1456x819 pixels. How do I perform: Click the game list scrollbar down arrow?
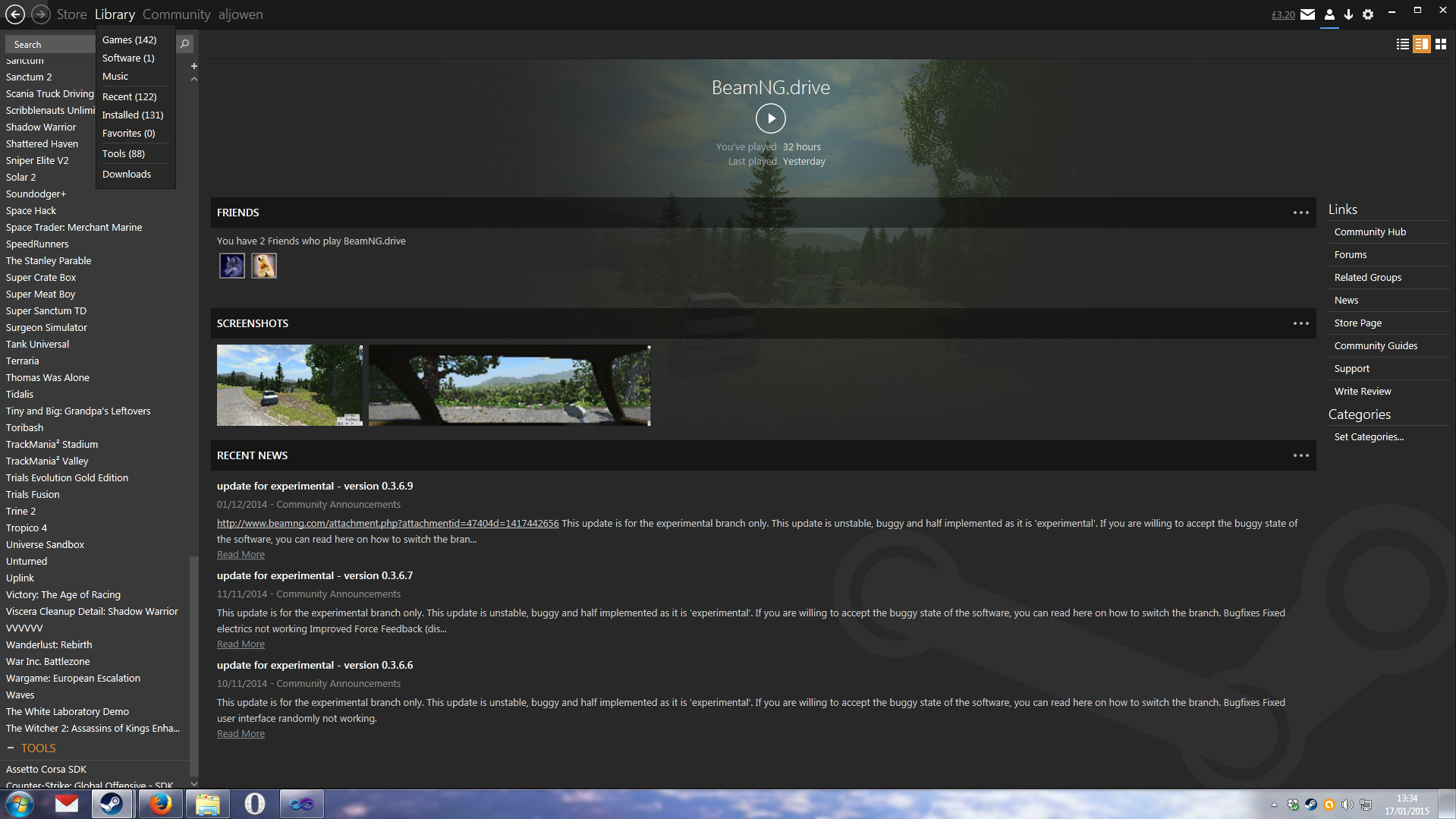pyautogui.click(x=194, y=784)
